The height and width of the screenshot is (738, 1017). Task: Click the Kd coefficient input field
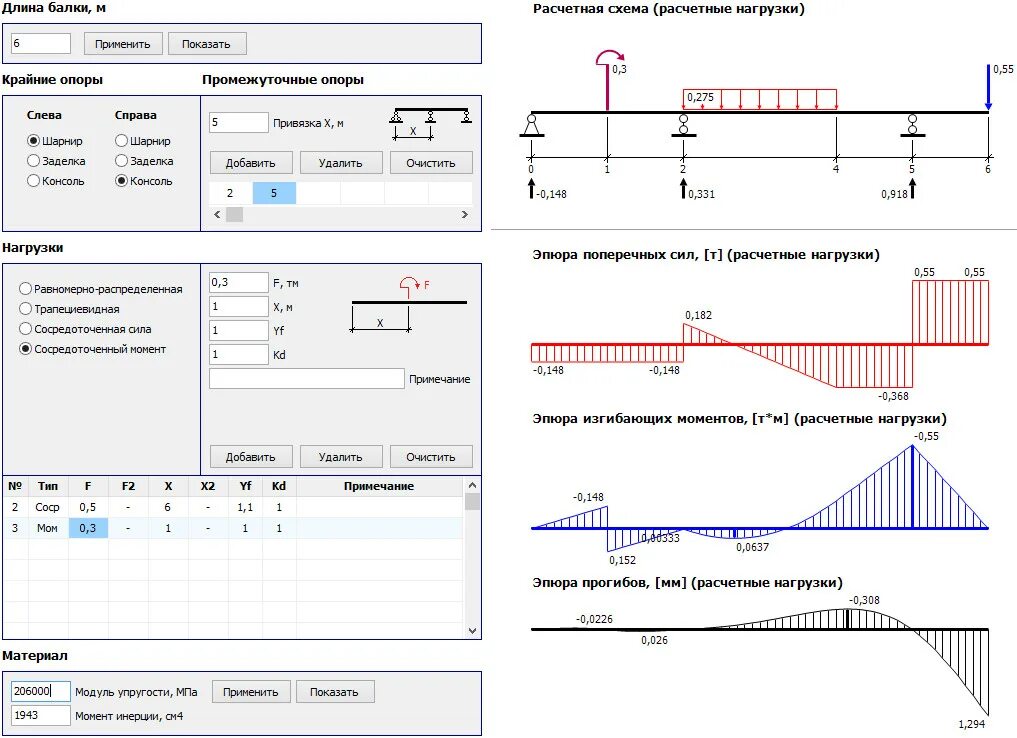point(239,355)
